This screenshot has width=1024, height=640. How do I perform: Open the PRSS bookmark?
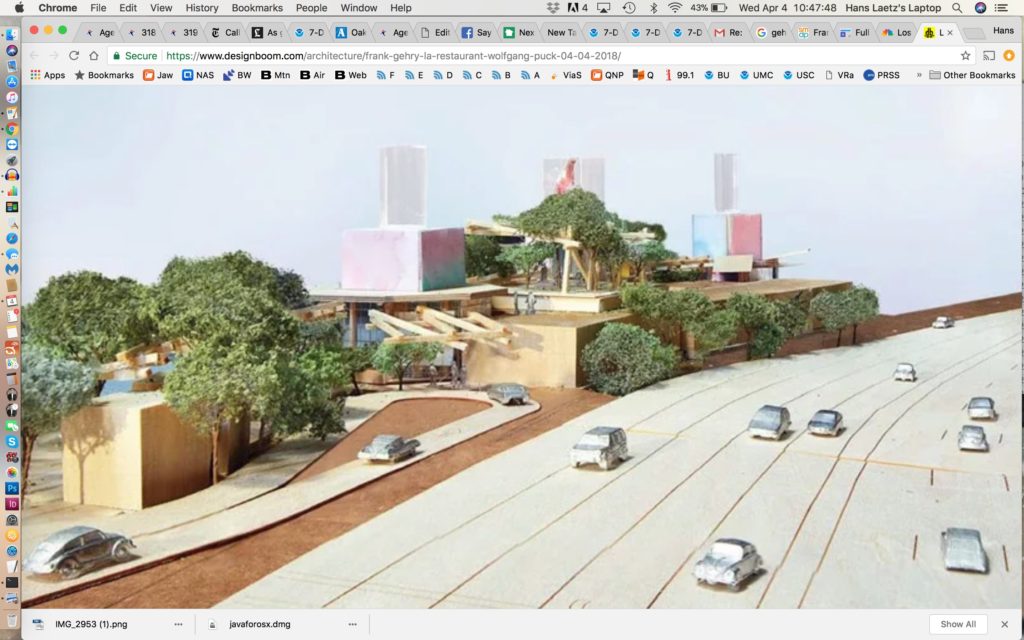pos(882,75)
